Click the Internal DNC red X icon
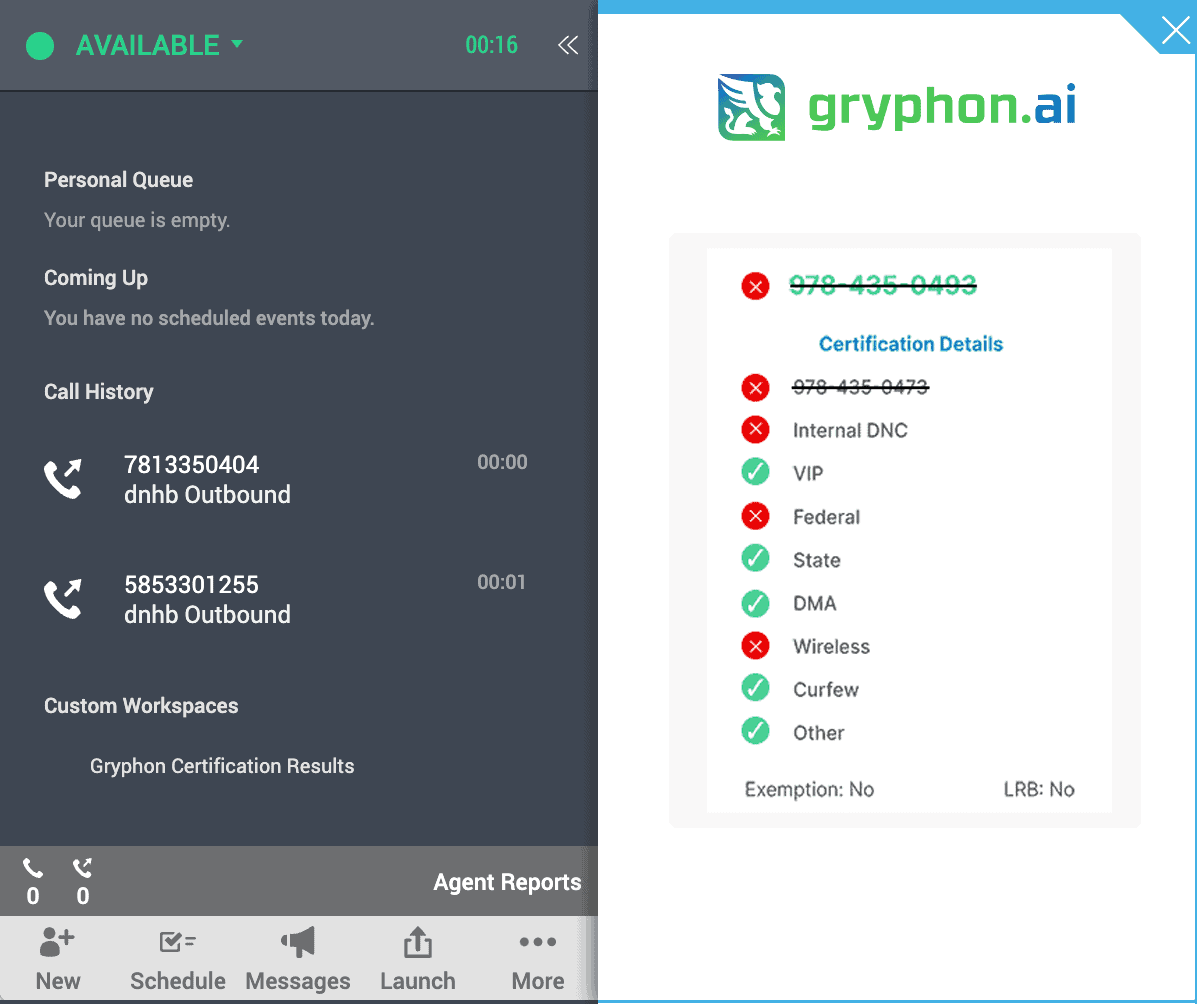 (x=755, y=429)
